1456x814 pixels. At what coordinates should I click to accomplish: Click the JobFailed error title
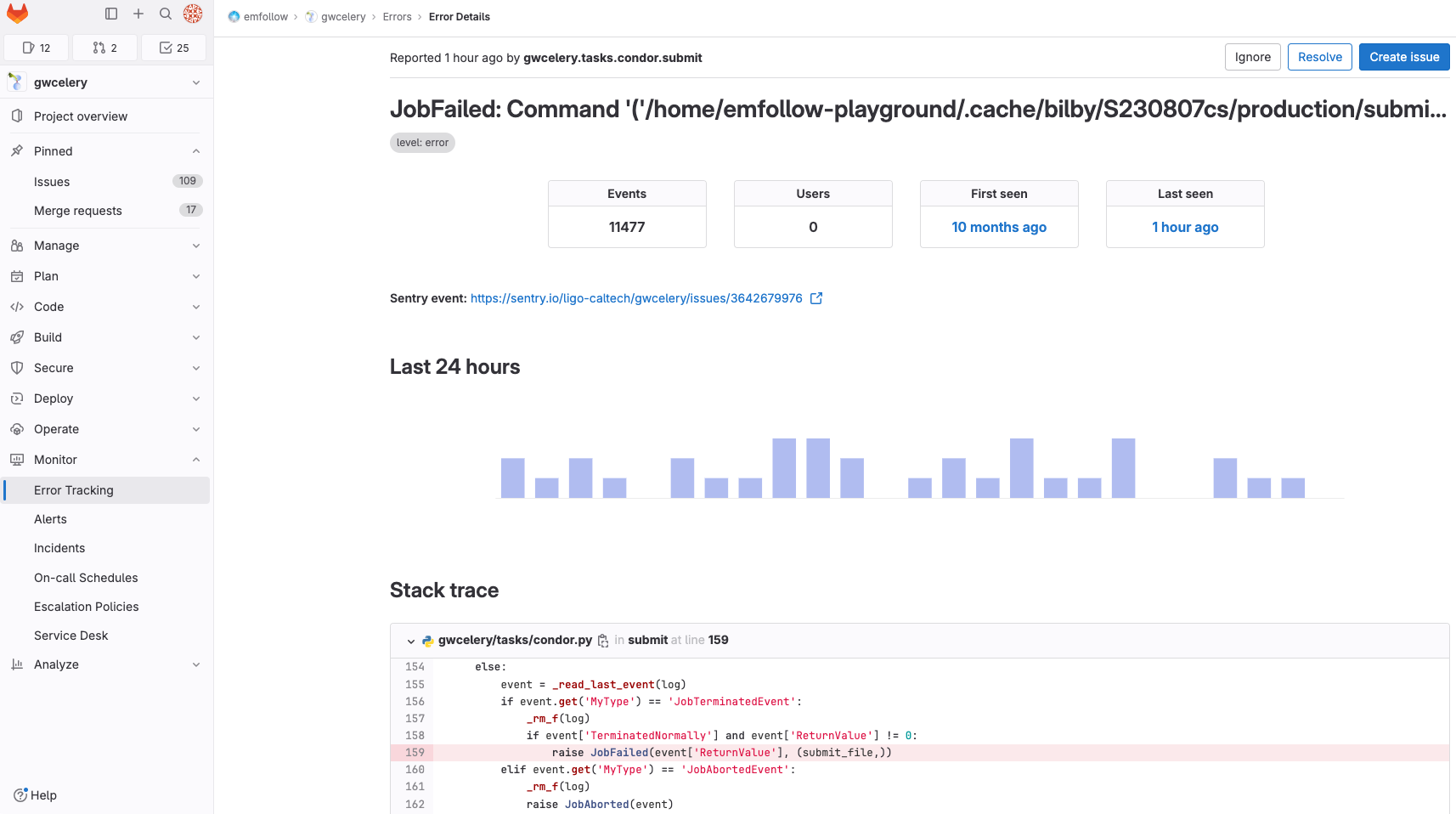click(x=918, y=109)
